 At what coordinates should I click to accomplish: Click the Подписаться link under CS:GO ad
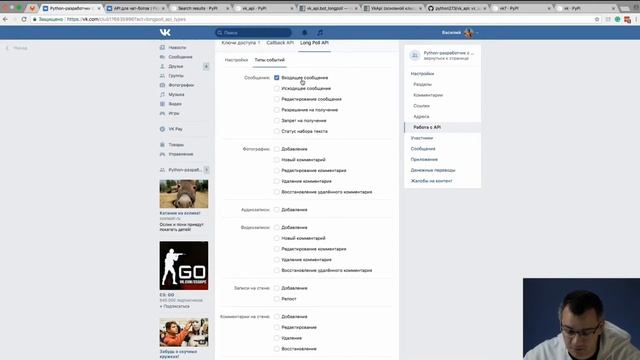coord(175,306)
